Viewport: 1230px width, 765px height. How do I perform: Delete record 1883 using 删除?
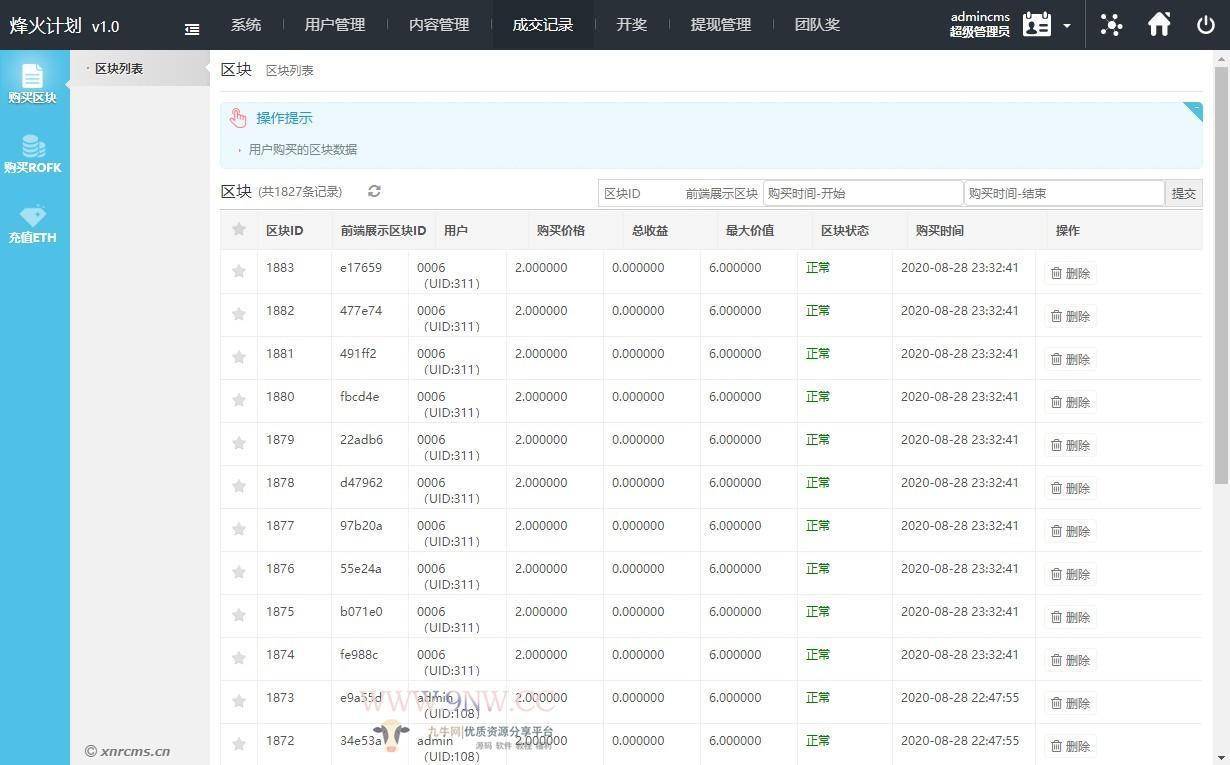tap(1073, 272)
